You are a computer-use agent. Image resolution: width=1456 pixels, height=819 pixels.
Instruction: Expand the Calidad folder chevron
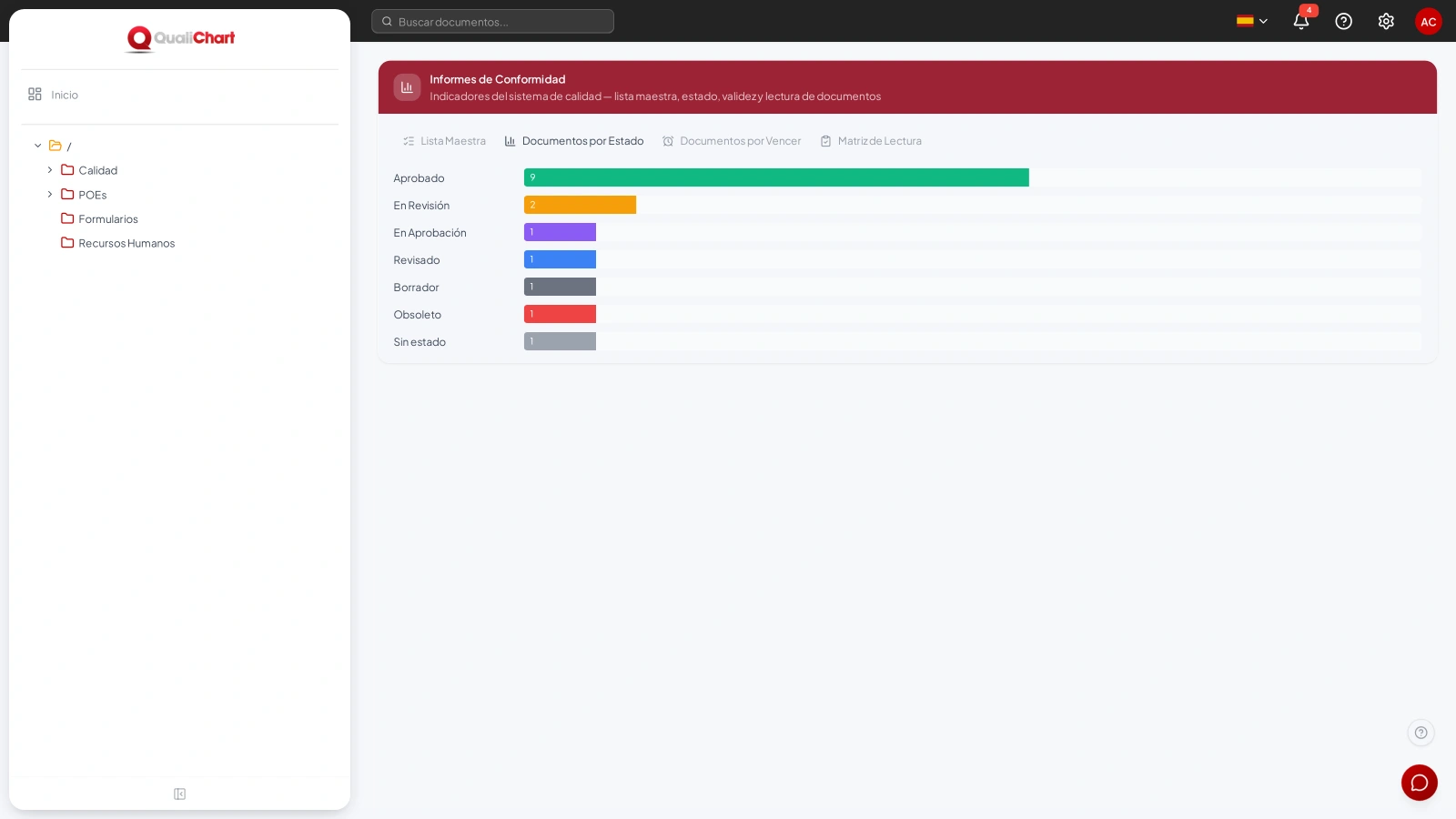pos(50,170)
